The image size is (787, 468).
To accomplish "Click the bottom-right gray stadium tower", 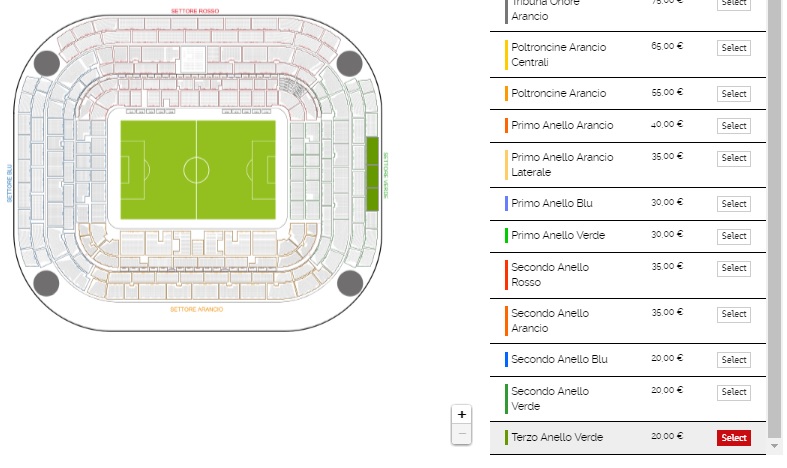I will (x=350, y=283).
